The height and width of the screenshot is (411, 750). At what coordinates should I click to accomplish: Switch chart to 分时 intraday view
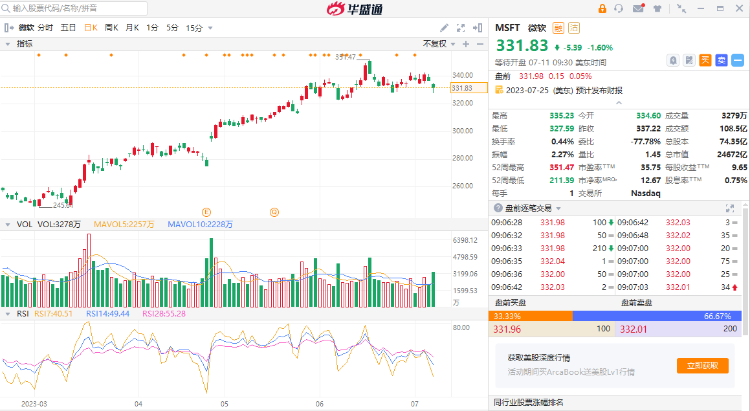point(46,27)
